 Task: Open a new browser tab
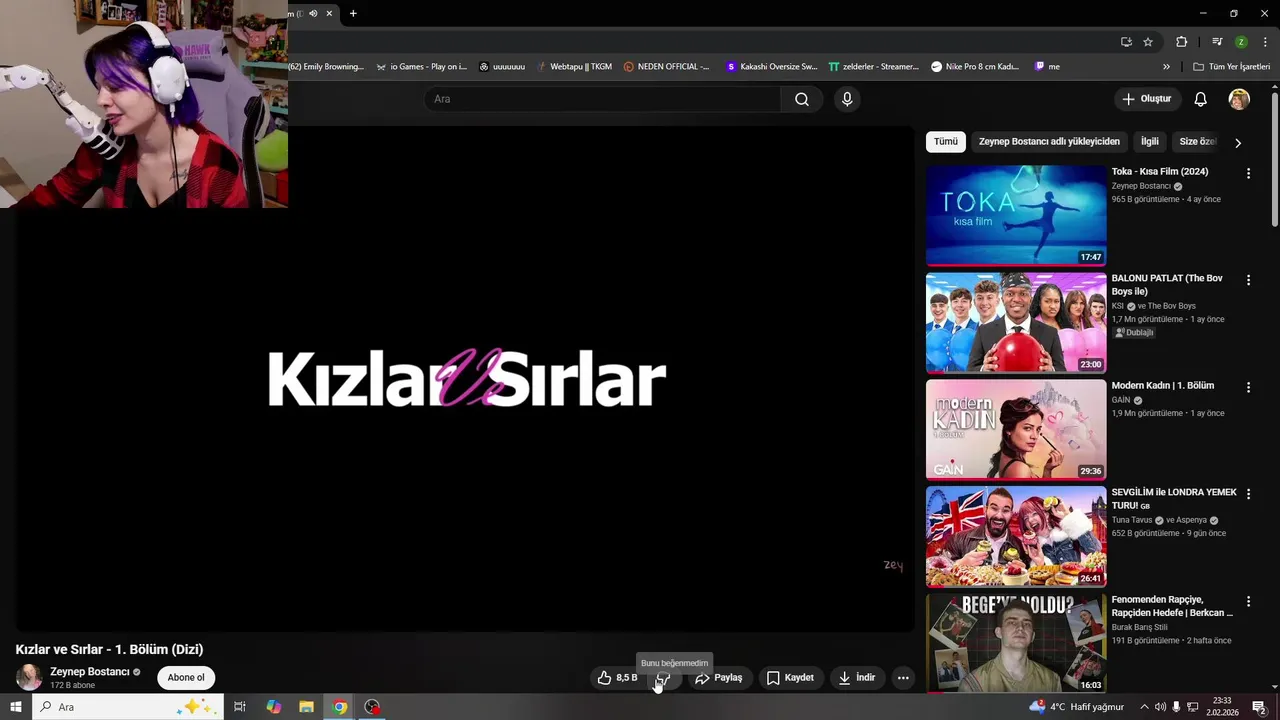353,13
